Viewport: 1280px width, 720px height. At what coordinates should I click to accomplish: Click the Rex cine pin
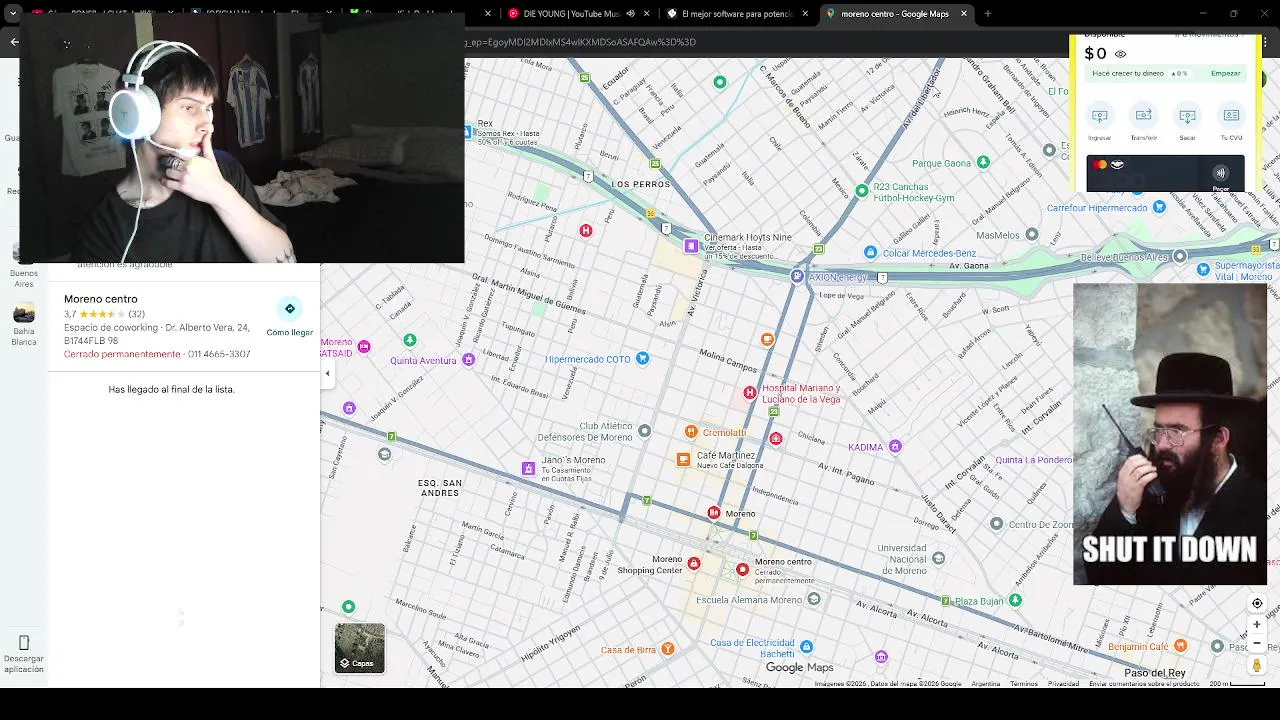coord(469,132)
